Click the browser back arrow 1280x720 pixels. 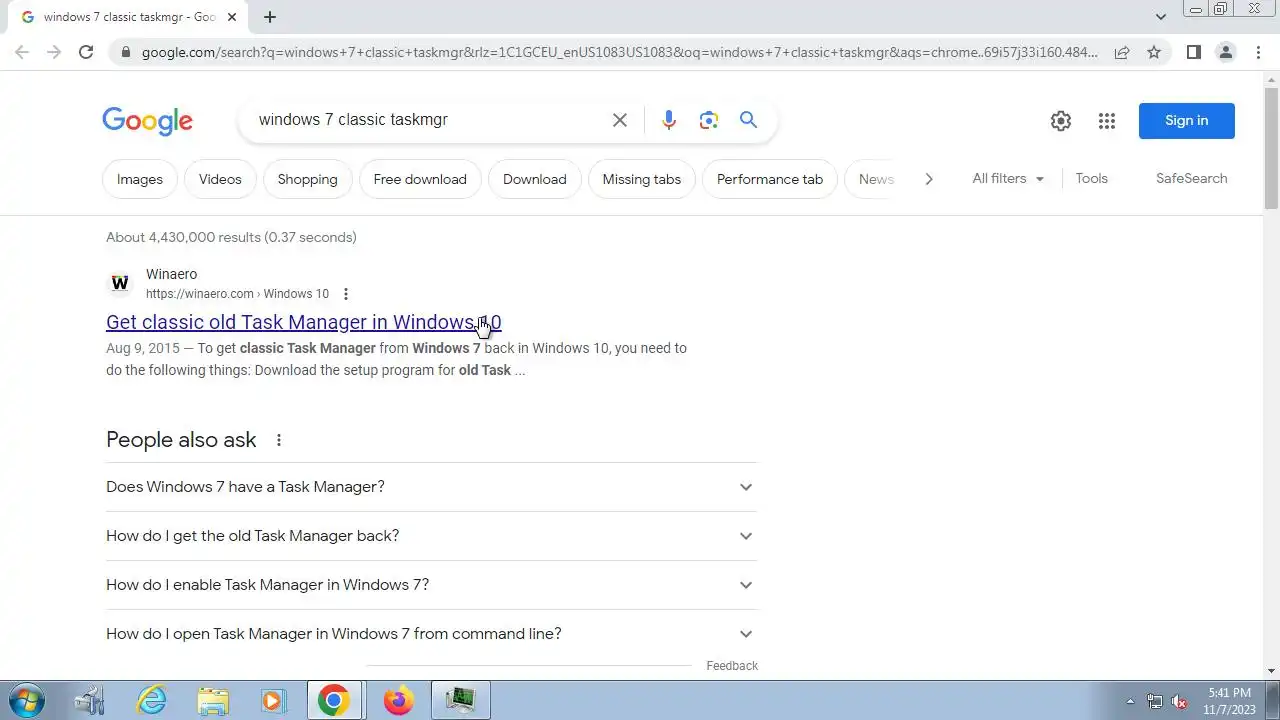coord(22,52)
